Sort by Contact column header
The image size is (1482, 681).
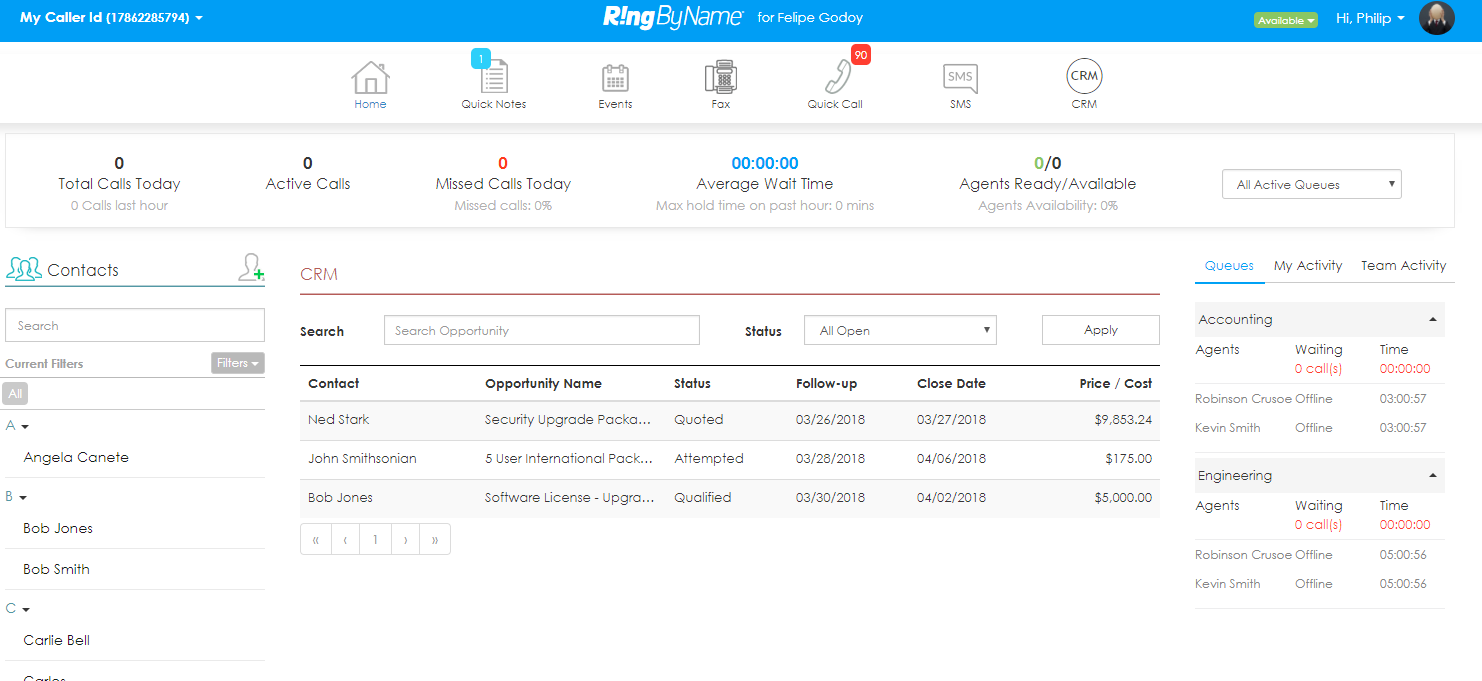coord(334,383)
